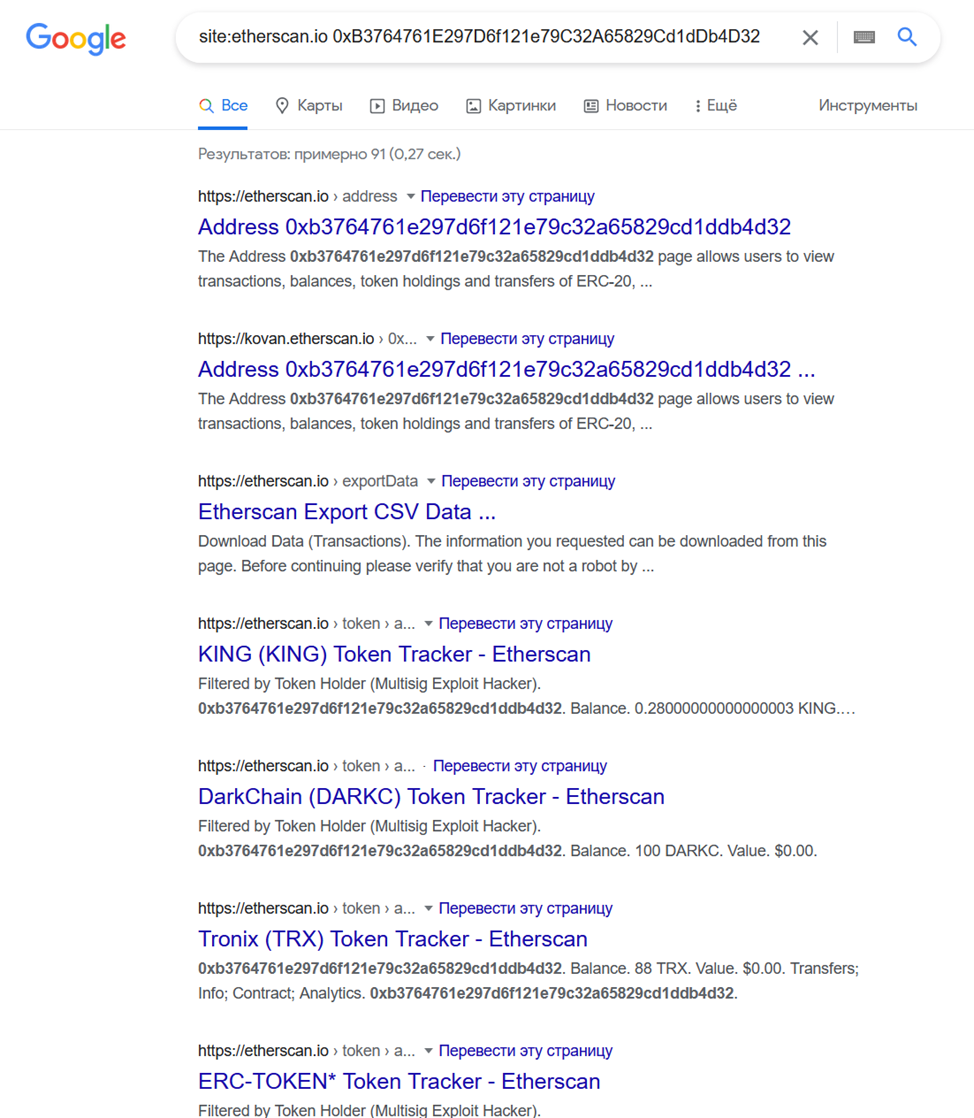Clear the search query with the X icon
Image resolution: width=974 pixels, height=1118 pixels.
pos(810,36)
